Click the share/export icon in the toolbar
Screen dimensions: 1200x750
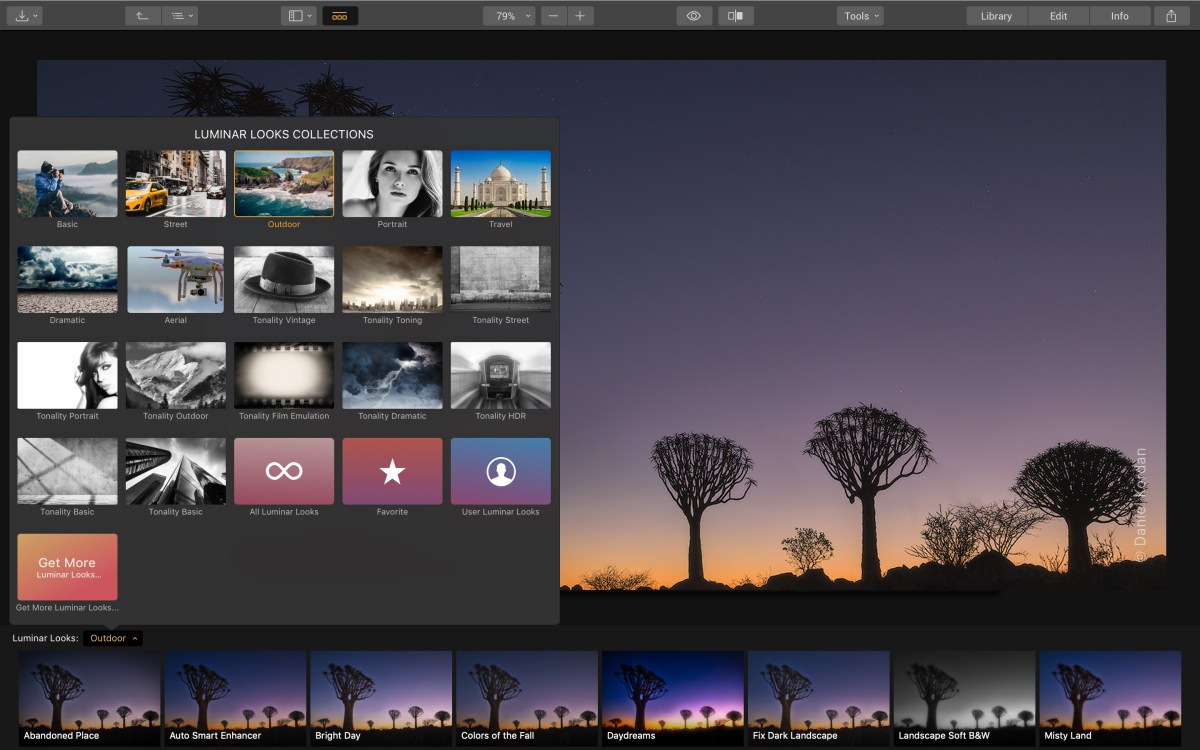point(1171,16)
